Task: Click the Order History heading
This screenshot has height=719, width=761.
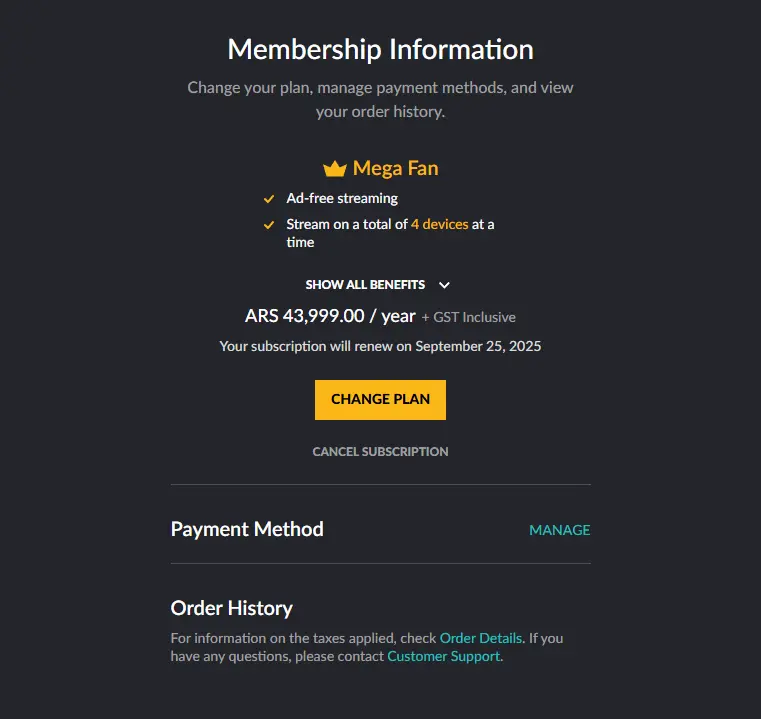Action: [232, 608]
